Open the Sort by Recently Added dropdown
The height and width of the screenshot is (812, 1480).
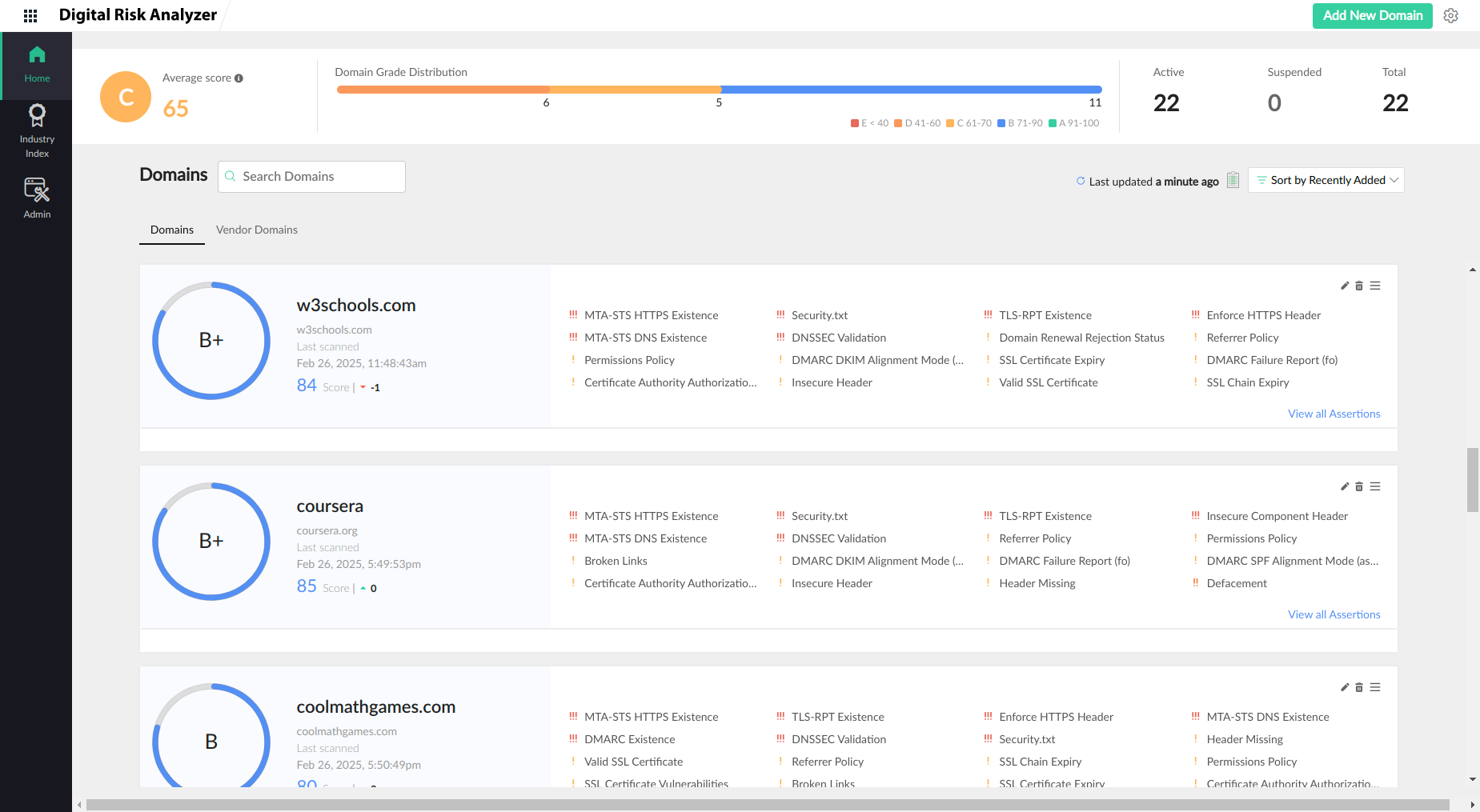point(1326,179)
